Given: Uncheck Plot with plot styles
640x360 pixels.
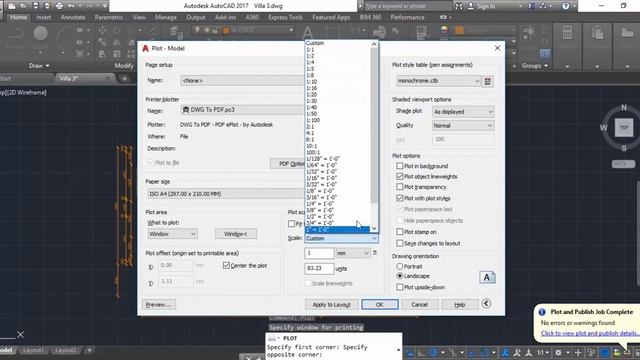Looking at the screenshot, I should [x=400, y=198].
